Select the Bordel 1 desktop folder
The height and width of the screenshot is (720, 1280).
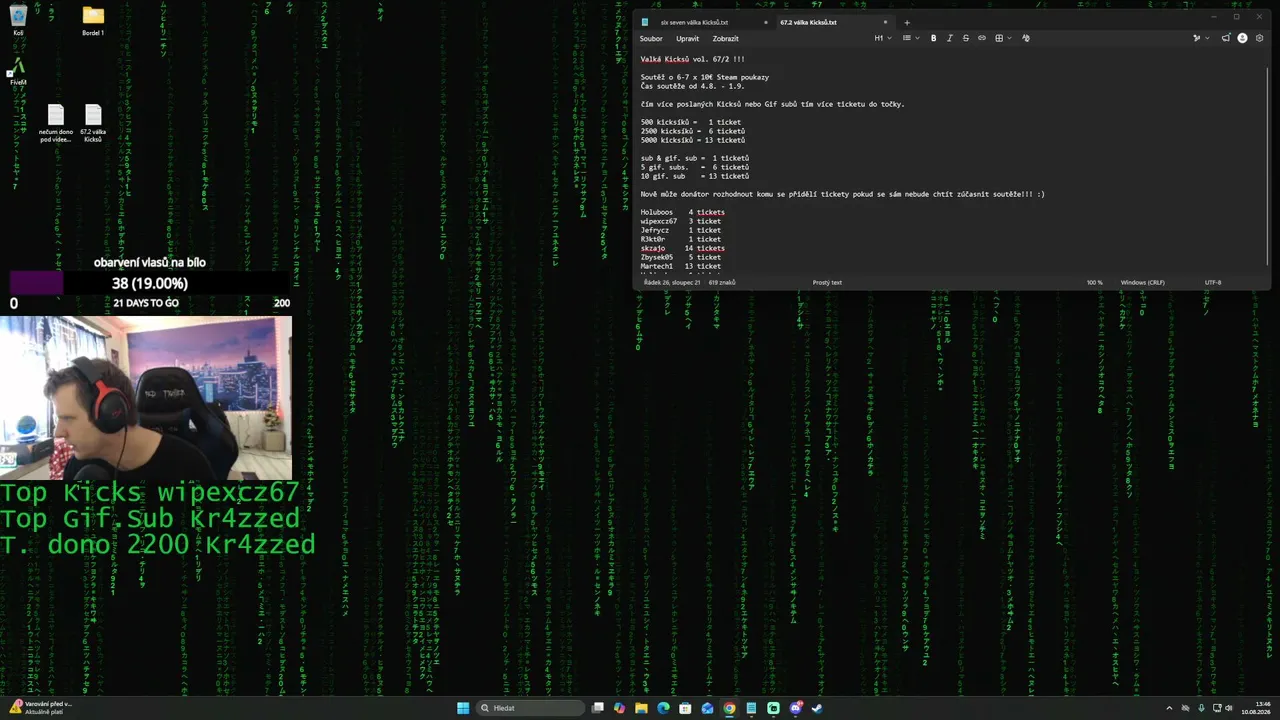[x=93, y=20]
